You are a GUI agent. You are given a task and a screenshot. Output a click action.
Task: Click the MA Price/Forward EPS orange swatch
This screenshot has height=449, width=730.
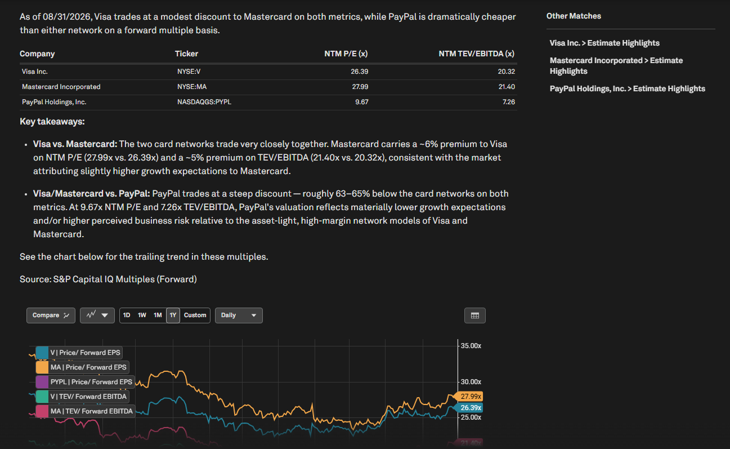click(x=42, y=367)
